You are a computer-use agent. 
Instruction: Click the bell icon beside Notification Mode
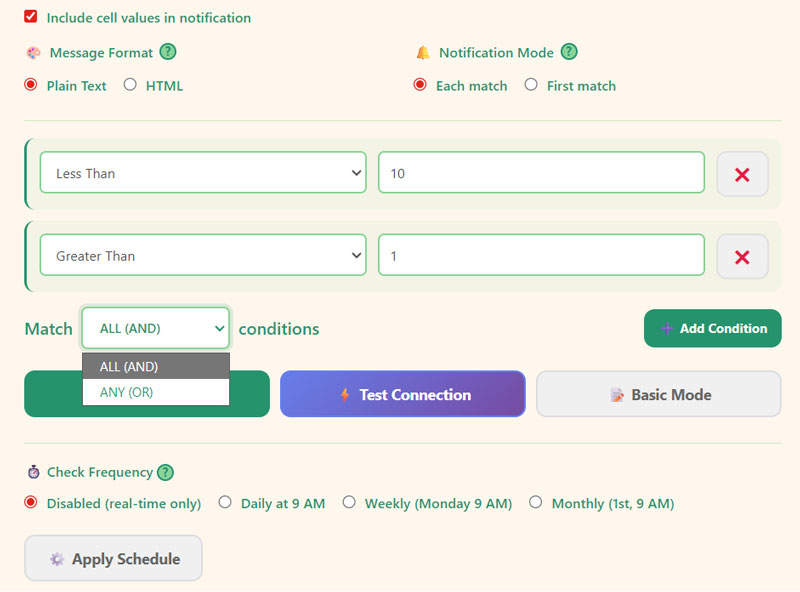click(x=423, y=52)
